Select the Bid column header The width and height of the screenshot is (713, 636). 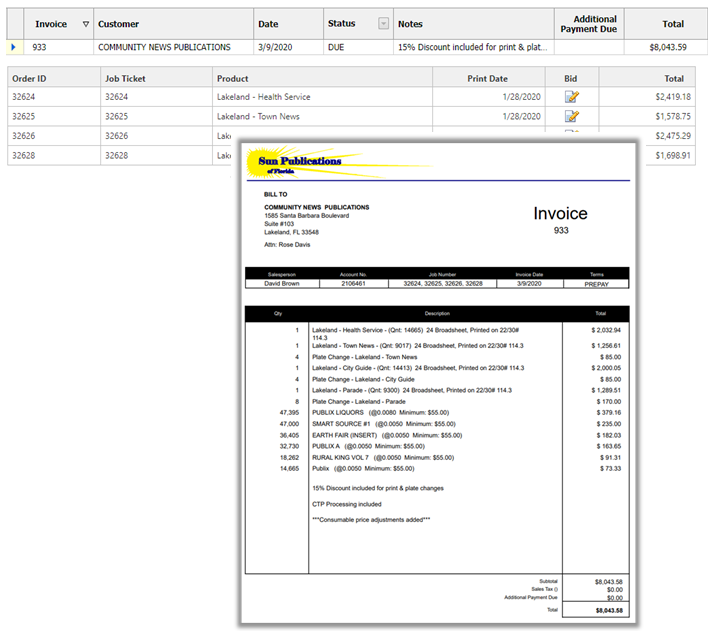click(x=572, y=78)
